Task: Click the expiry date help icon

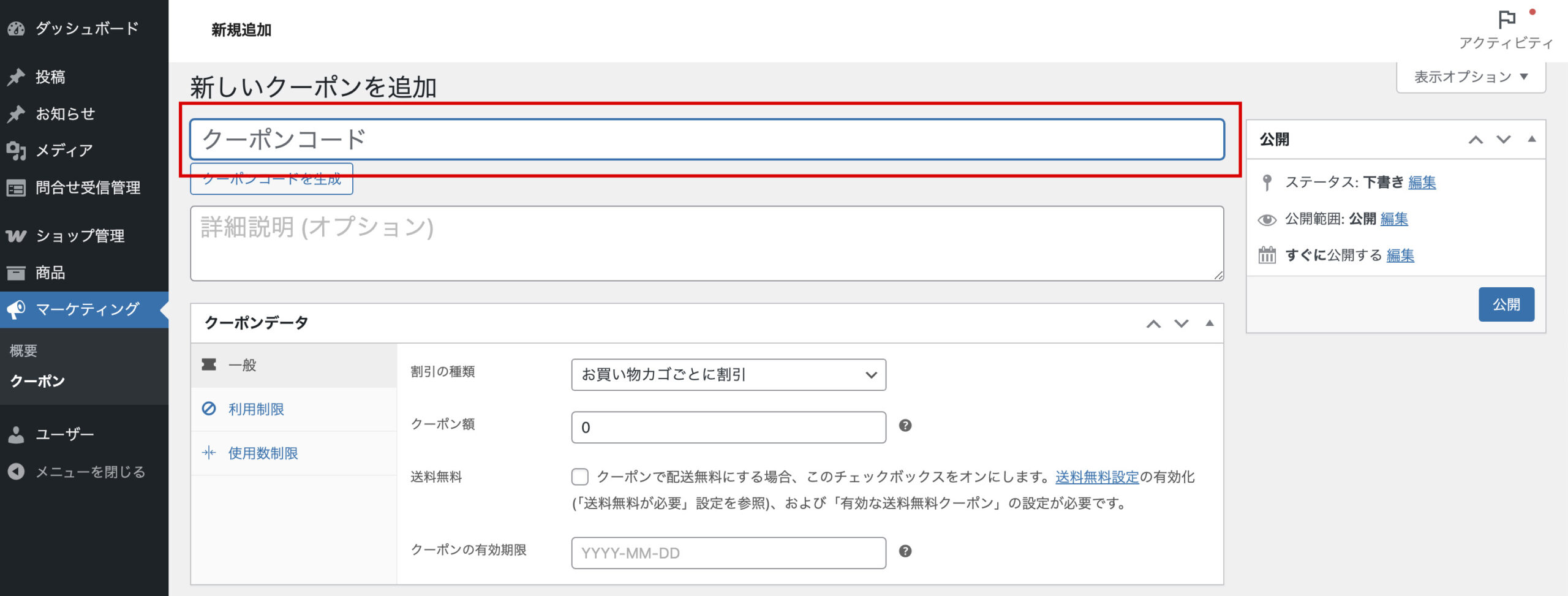Action: pyautogui.click(x=905, y=551)
